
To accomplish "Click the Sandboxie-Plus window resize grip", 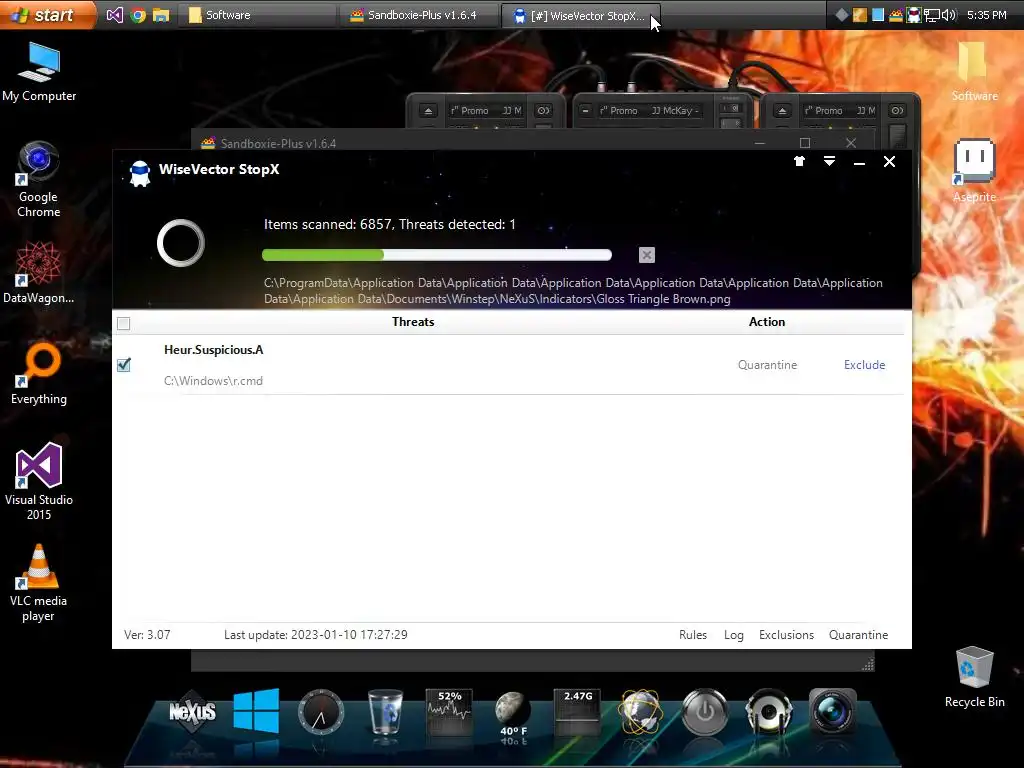I will tap(867, 665).
